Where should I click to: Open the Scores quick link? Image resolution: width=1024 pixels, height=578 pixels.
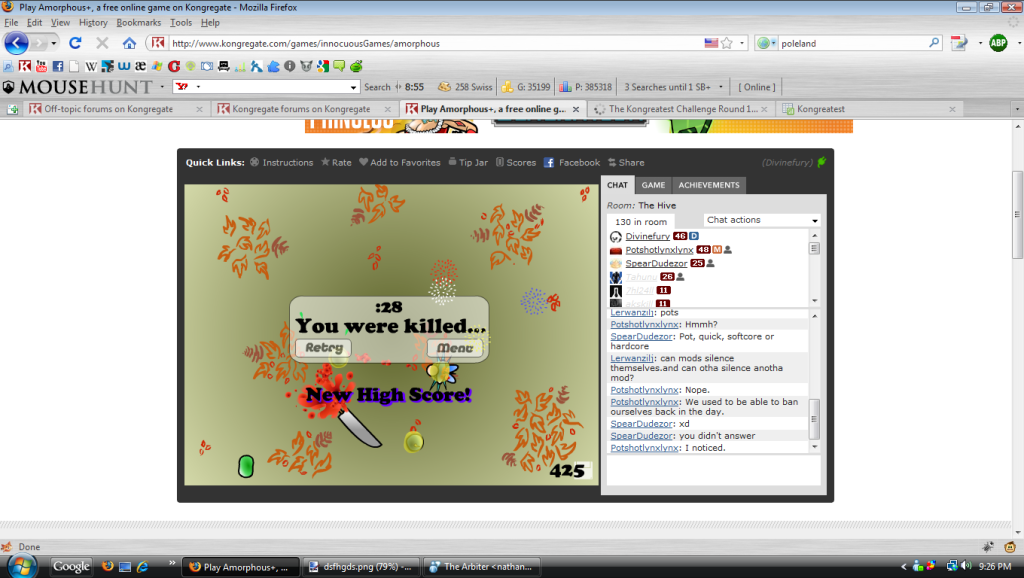(516, 163)
